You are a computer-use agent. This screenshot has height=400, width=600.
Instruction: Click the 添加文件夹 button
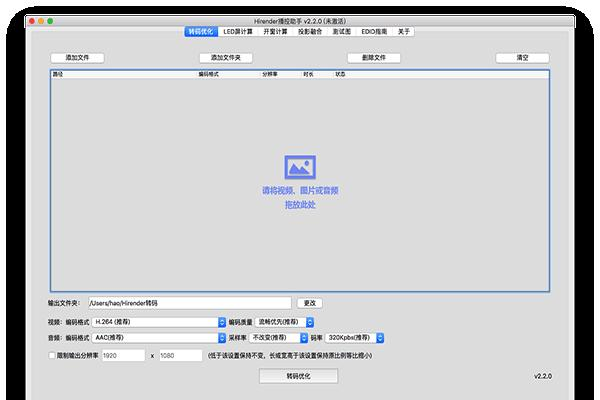click(x=226, y=58)
